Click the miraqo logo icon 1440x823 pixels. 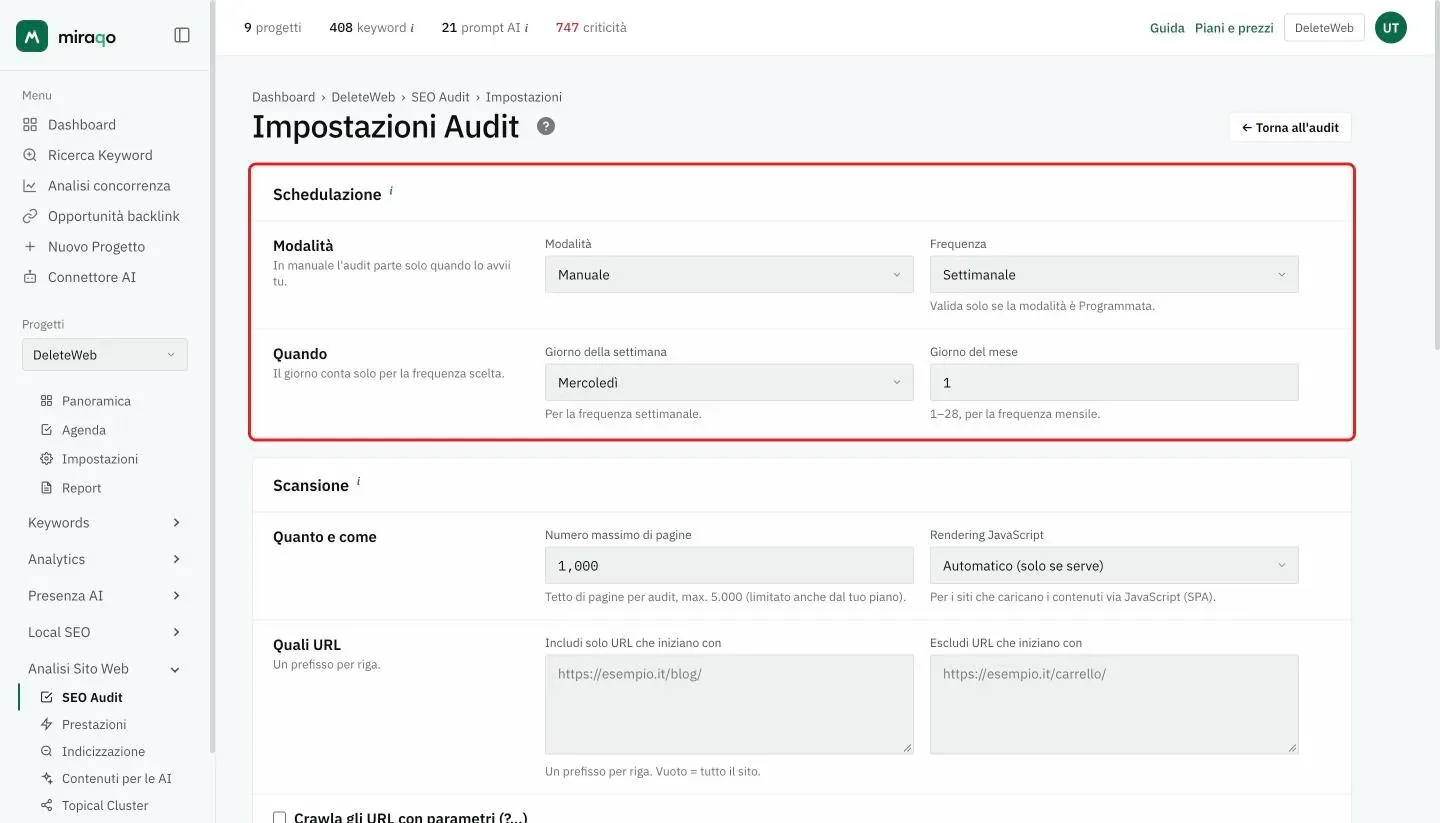click(x=32, y=36)
